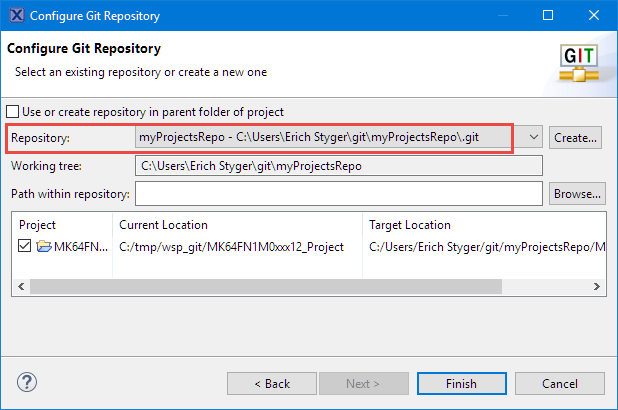Screen dimensions: 618x410
Task: Enable 'Use or create repository in parent folder'
Action: point(13,112)
